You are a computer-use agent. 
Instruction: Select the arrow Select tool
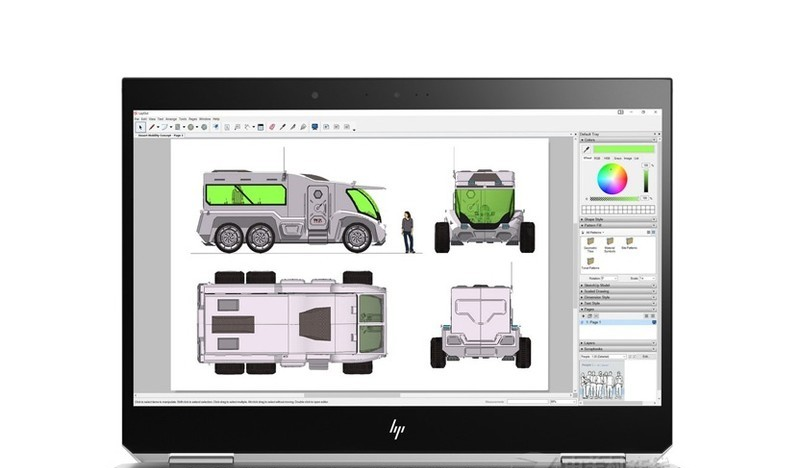140,127
